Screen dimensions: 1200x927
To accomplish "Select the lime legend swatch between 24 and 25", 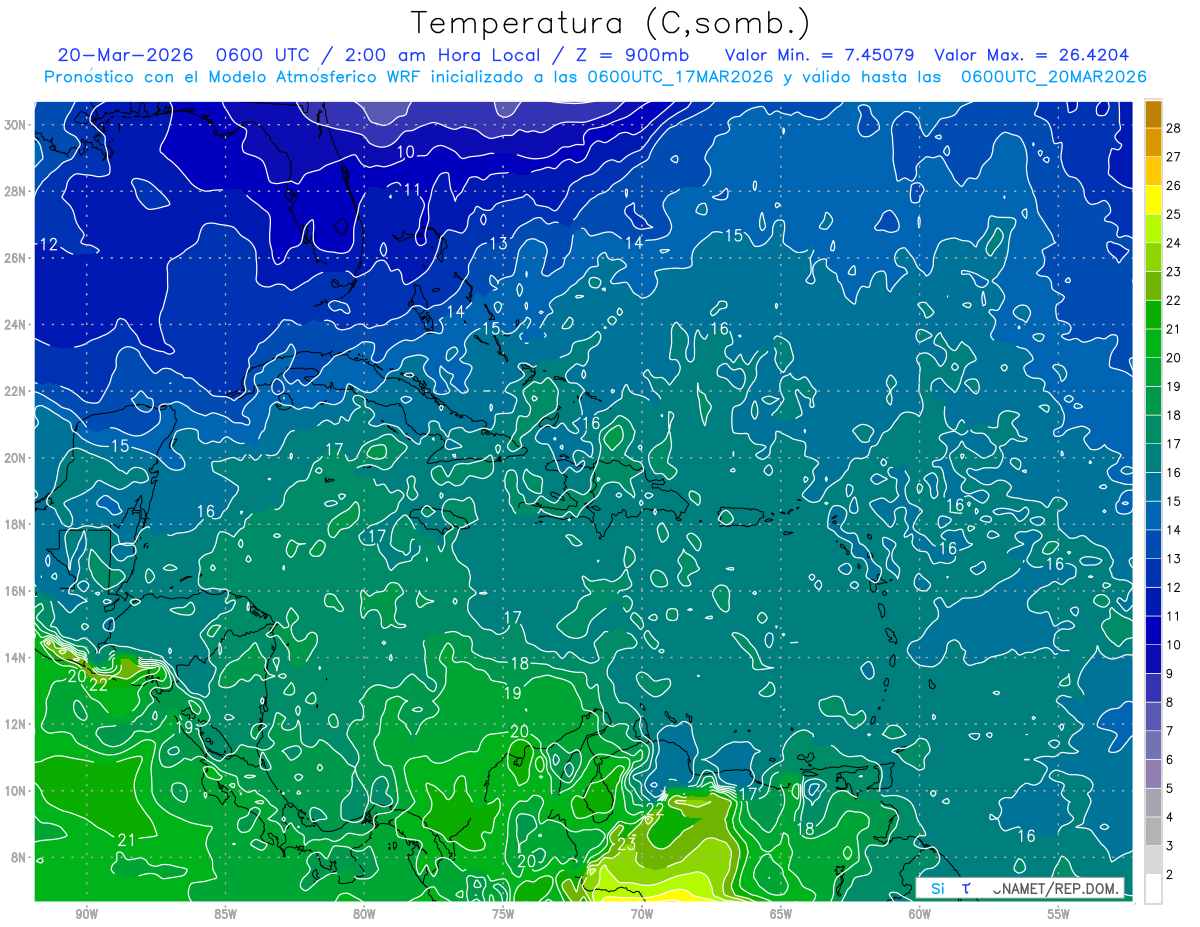I will (1153, 229).
